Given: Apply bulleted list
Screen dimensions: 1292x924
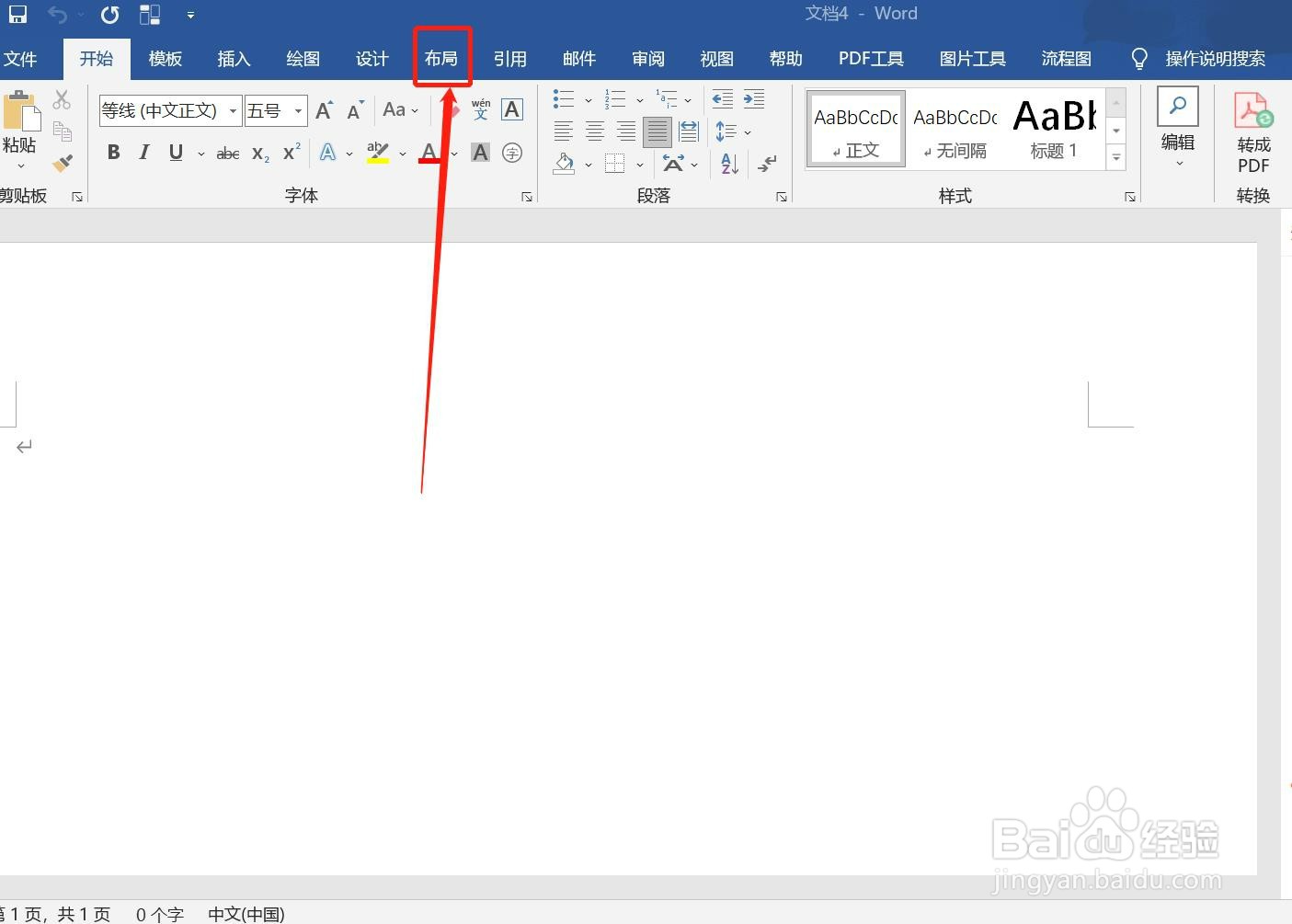Looking at the screenshot, I should [x=564, y=99].
